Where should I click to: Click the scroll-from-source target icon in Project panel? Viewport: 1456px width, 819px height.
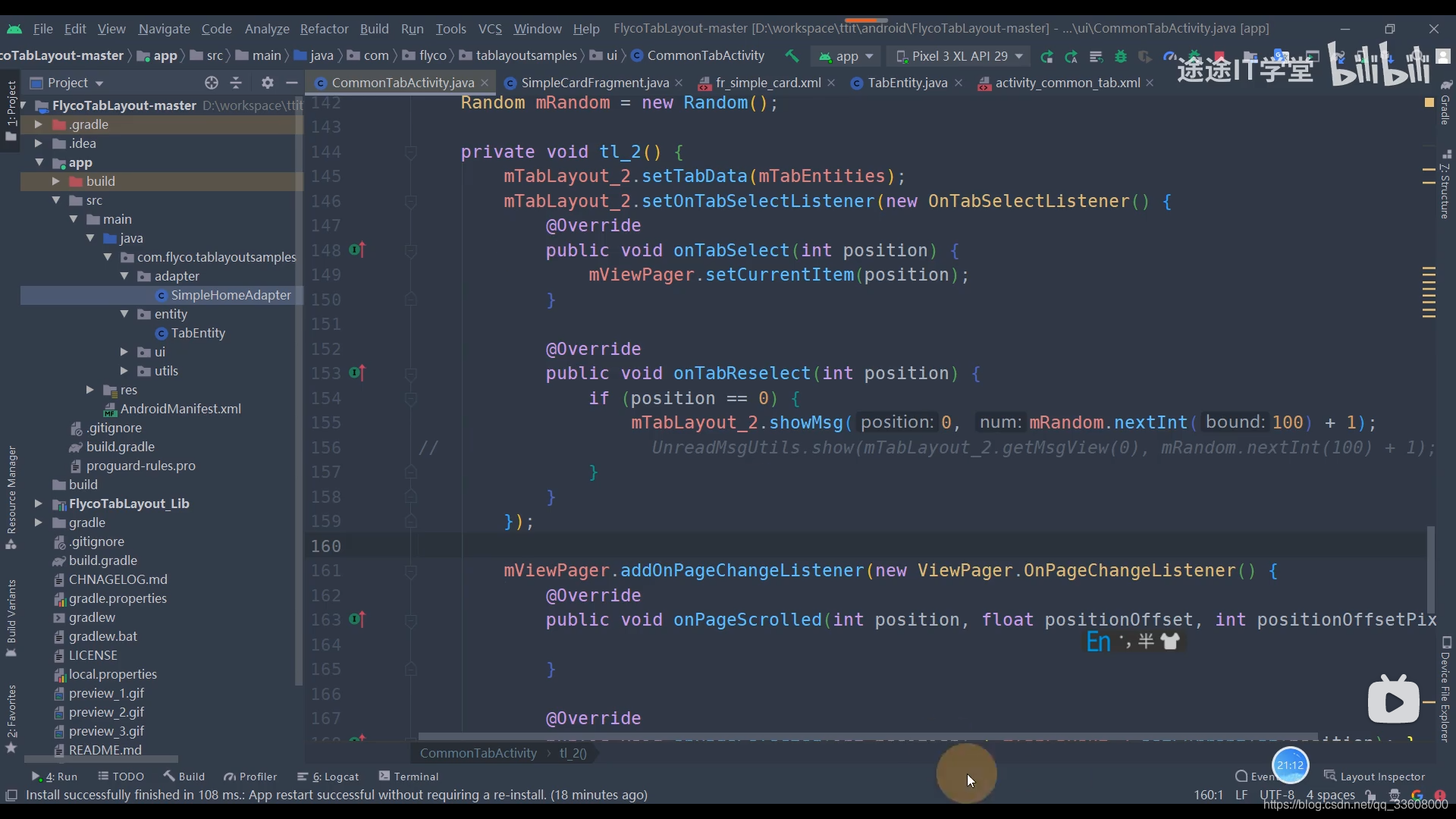click(212, 83)
